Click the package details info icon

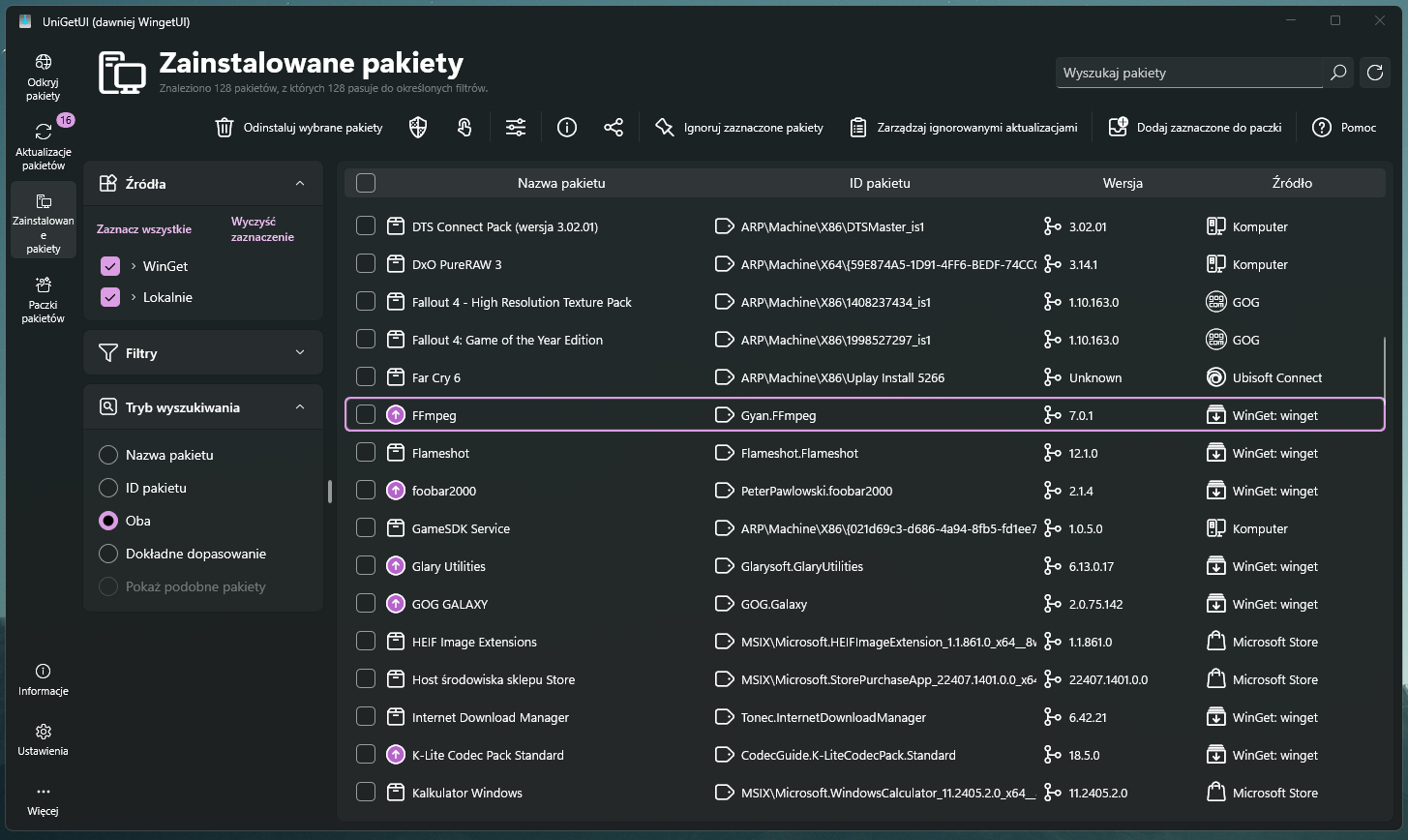567,128
